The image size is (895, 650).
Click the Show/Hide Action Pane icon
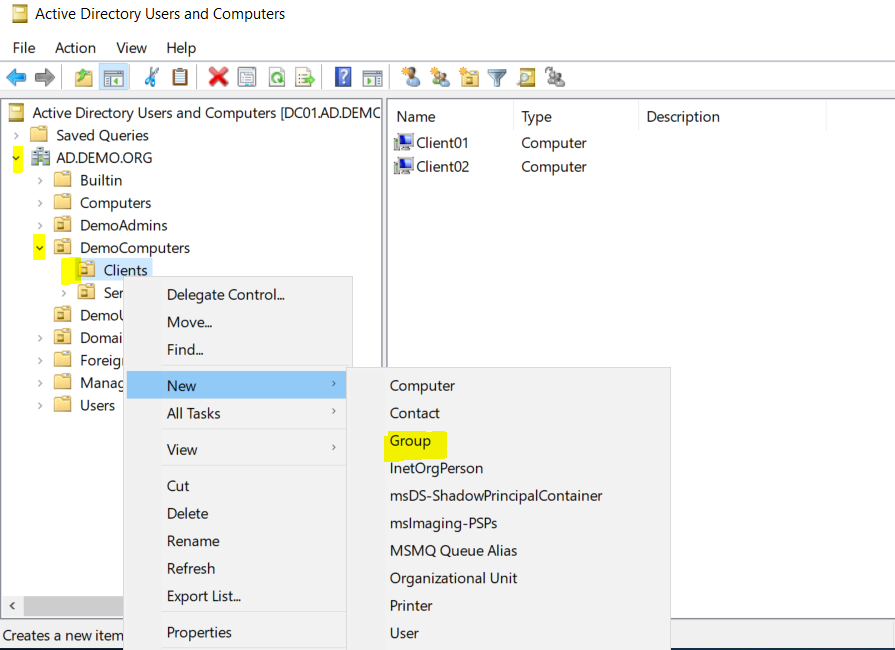tap(372, 77)
